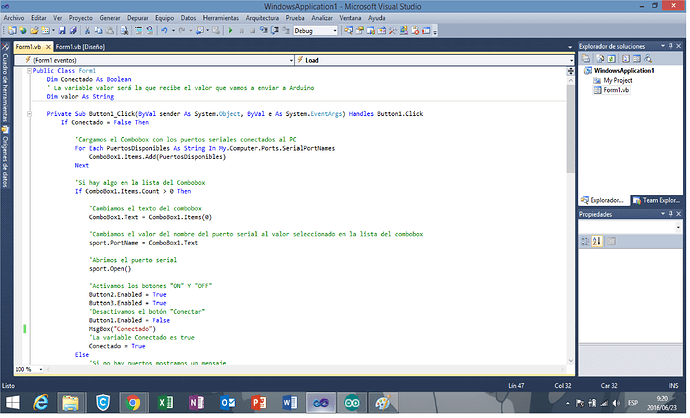Undo last action with the blue arrow
690x418 pixels.
(x=164, y=31)
